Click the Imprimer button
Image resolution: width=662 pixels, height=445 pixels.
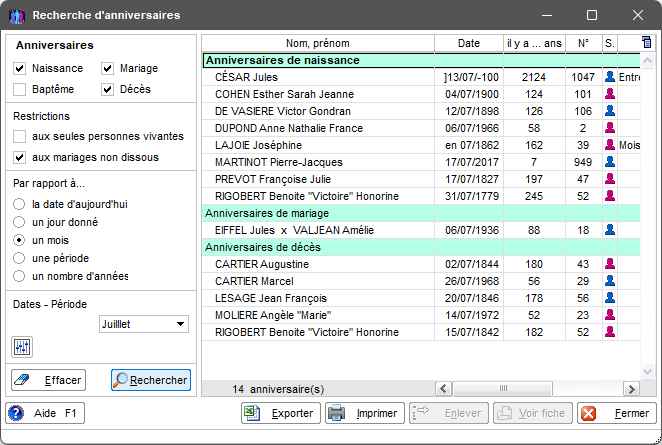click(365, 413)
